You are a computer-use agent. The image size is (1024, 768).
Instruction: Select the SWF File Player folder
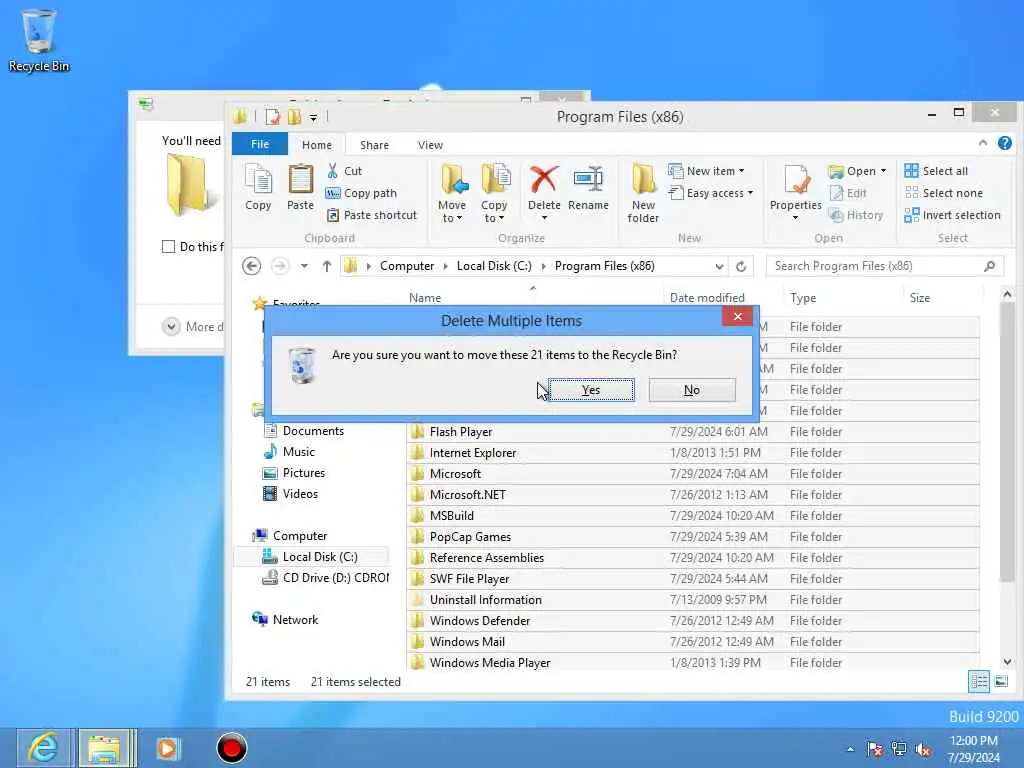pyautogui.click(x=693, y=579)
